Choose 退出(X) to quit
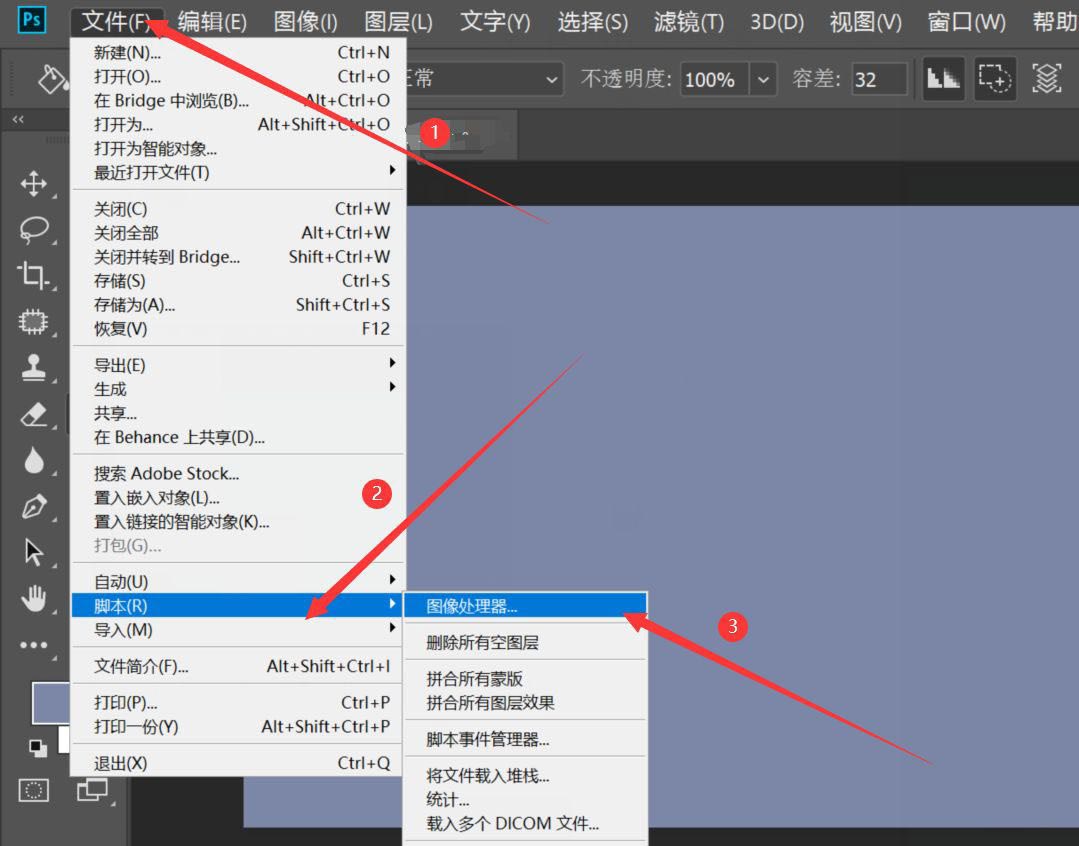 point(238,763)
